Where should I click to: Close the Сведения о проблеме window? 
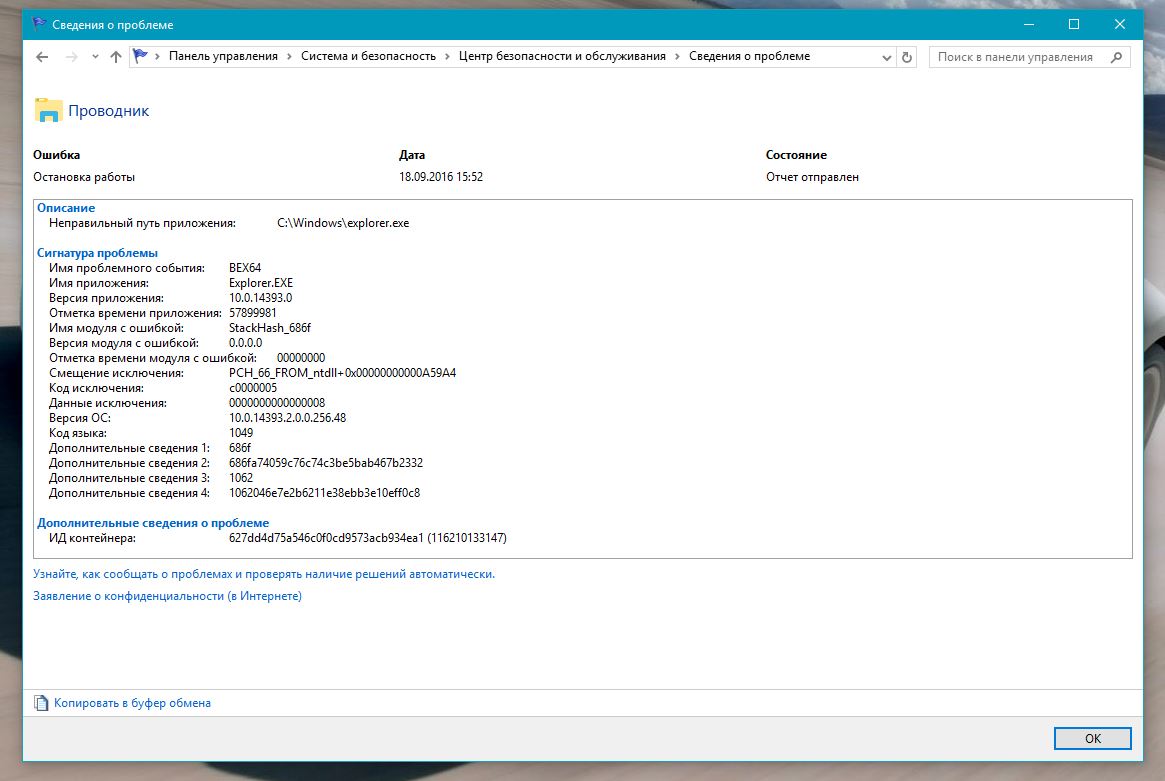coord(1120,25)
